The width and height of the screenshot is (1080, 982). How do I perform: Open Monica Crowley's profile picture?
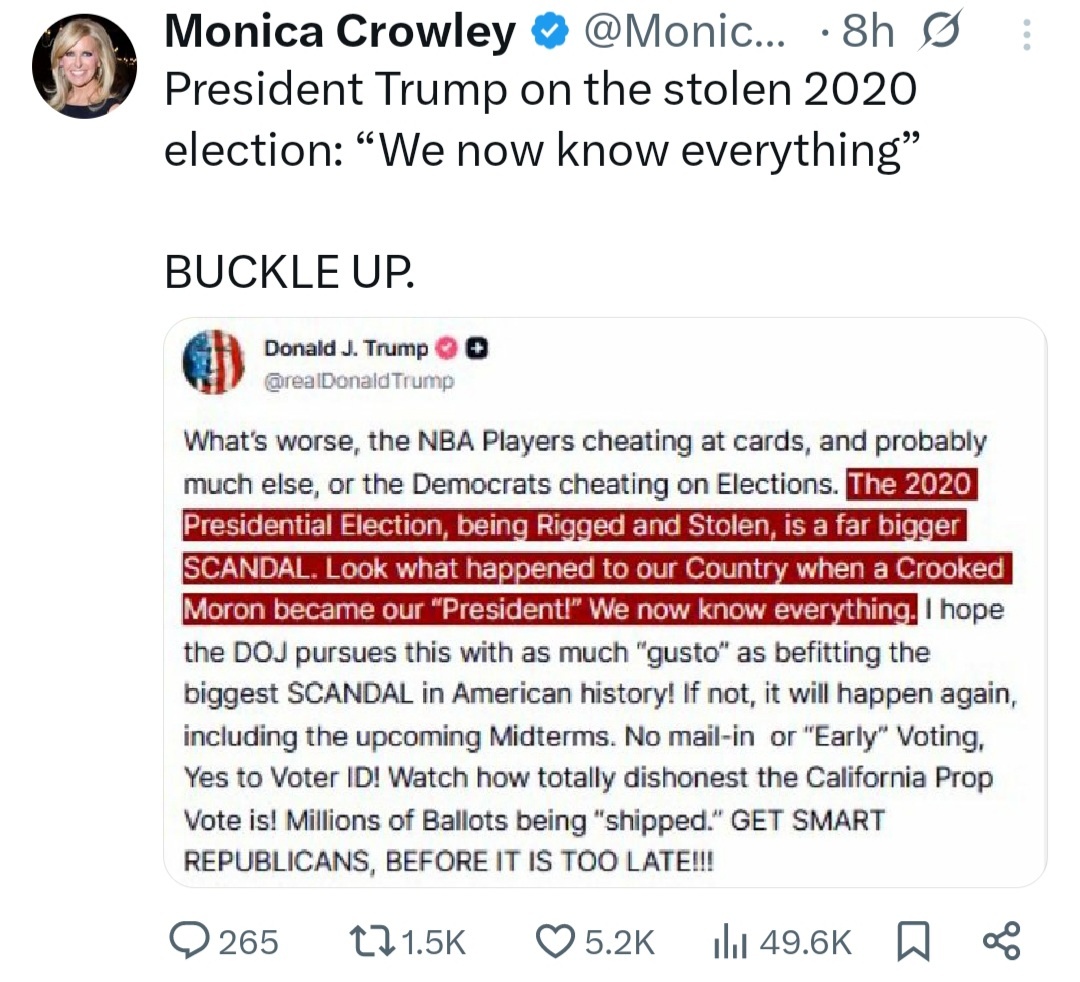point(84,67)
